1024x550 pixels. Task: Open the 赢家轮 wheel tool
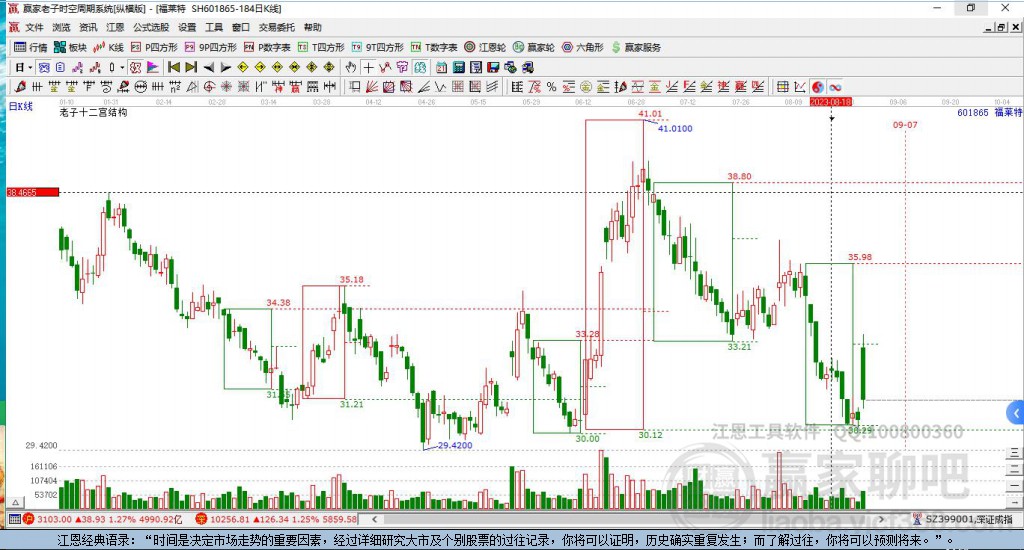click(x=534, y=47)
